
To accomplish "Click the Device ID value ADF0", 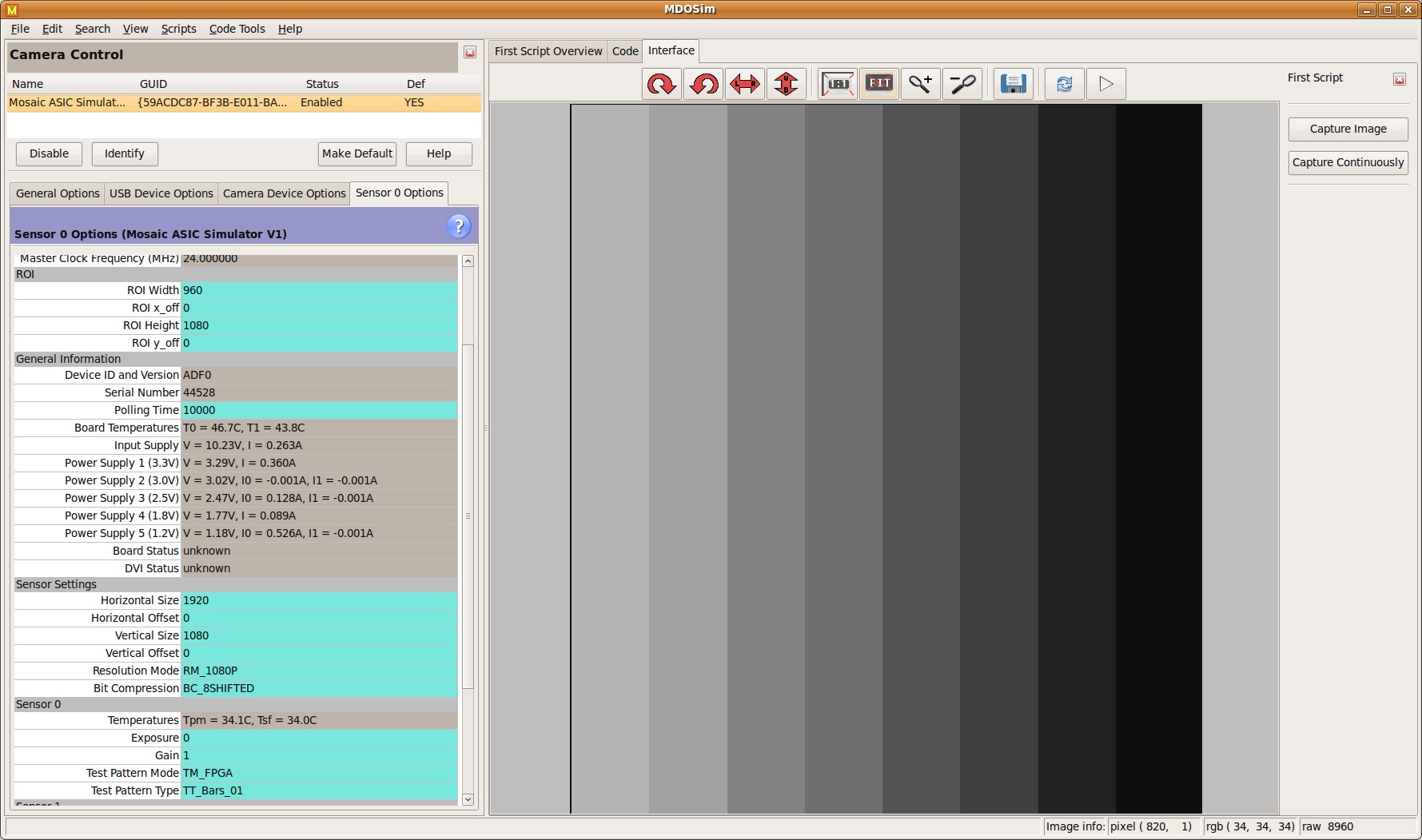I will coord(319,375).
